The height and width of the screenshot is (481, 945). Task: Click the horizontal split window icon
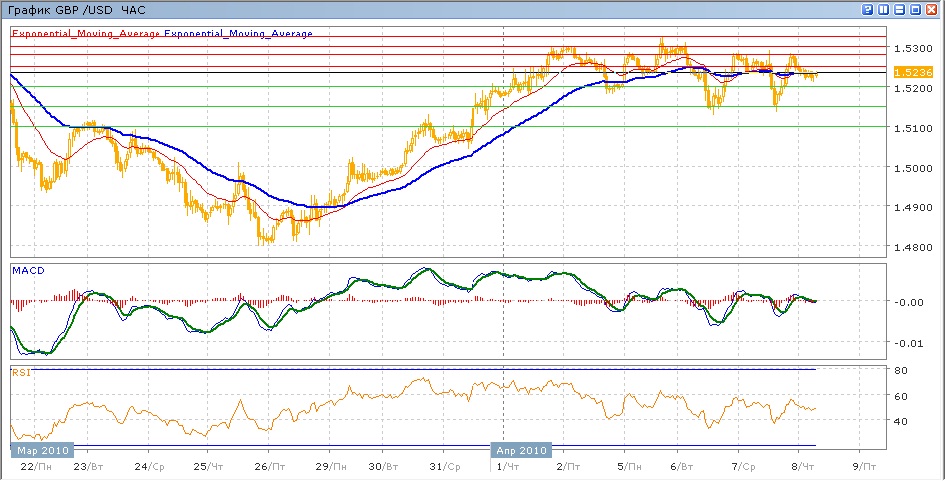899,9
